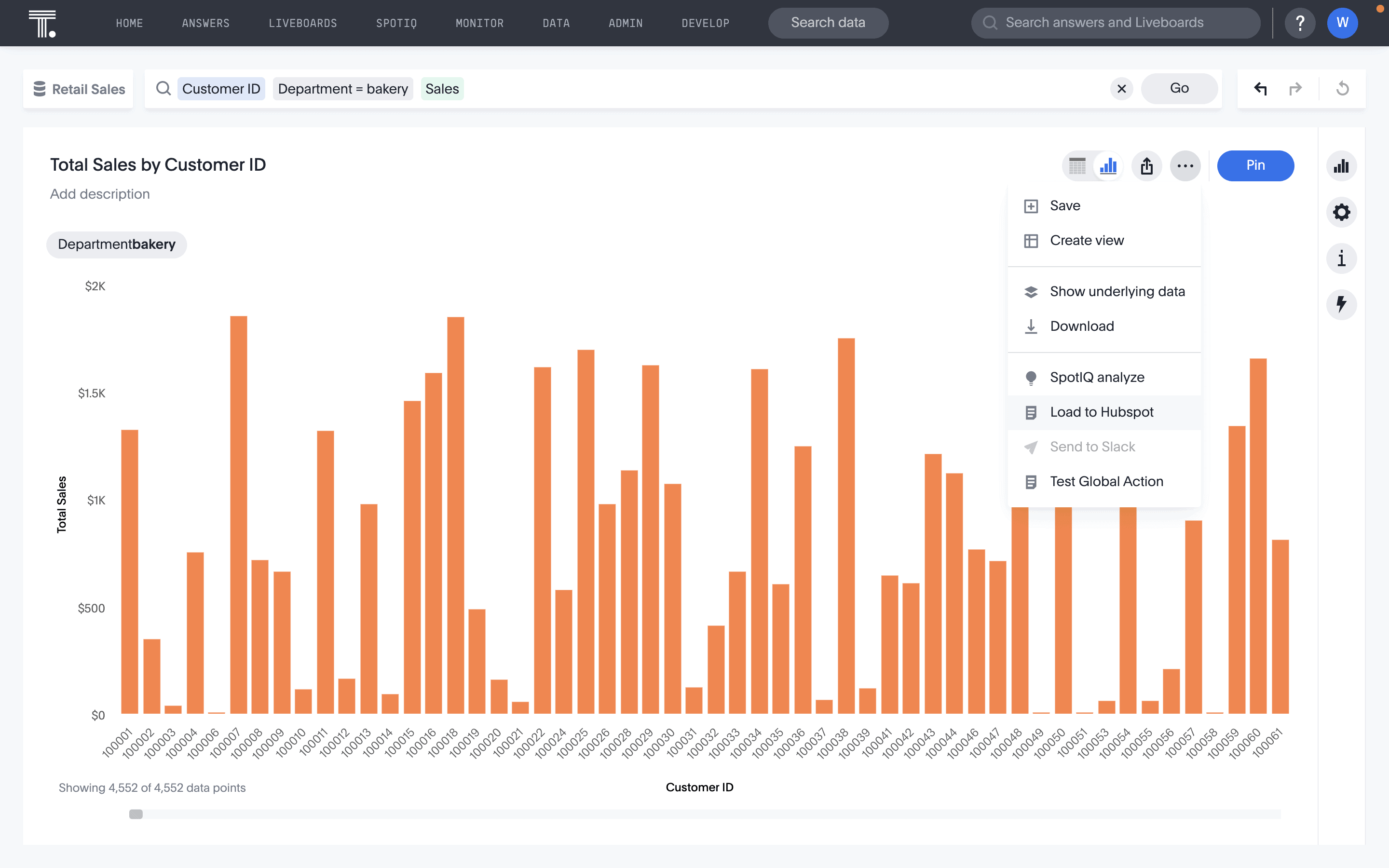The width and height of the screenshot is (1389, 868).
Task: Click the Pin button
Action: point(1255,166)
